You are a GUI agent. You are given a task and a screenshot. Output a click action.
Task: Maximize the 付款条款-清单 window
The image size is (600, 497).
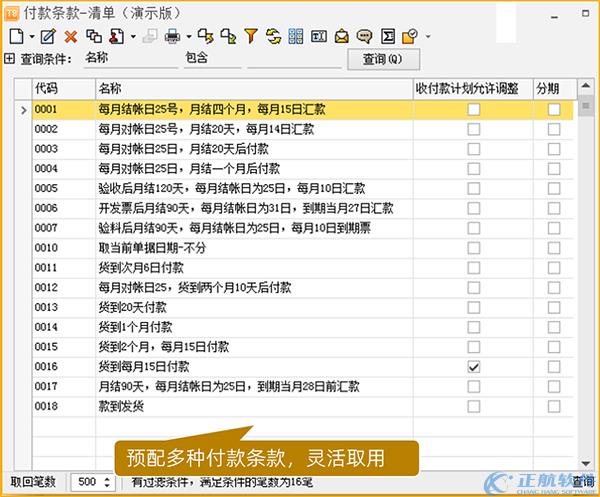click(x=585, y=13)
